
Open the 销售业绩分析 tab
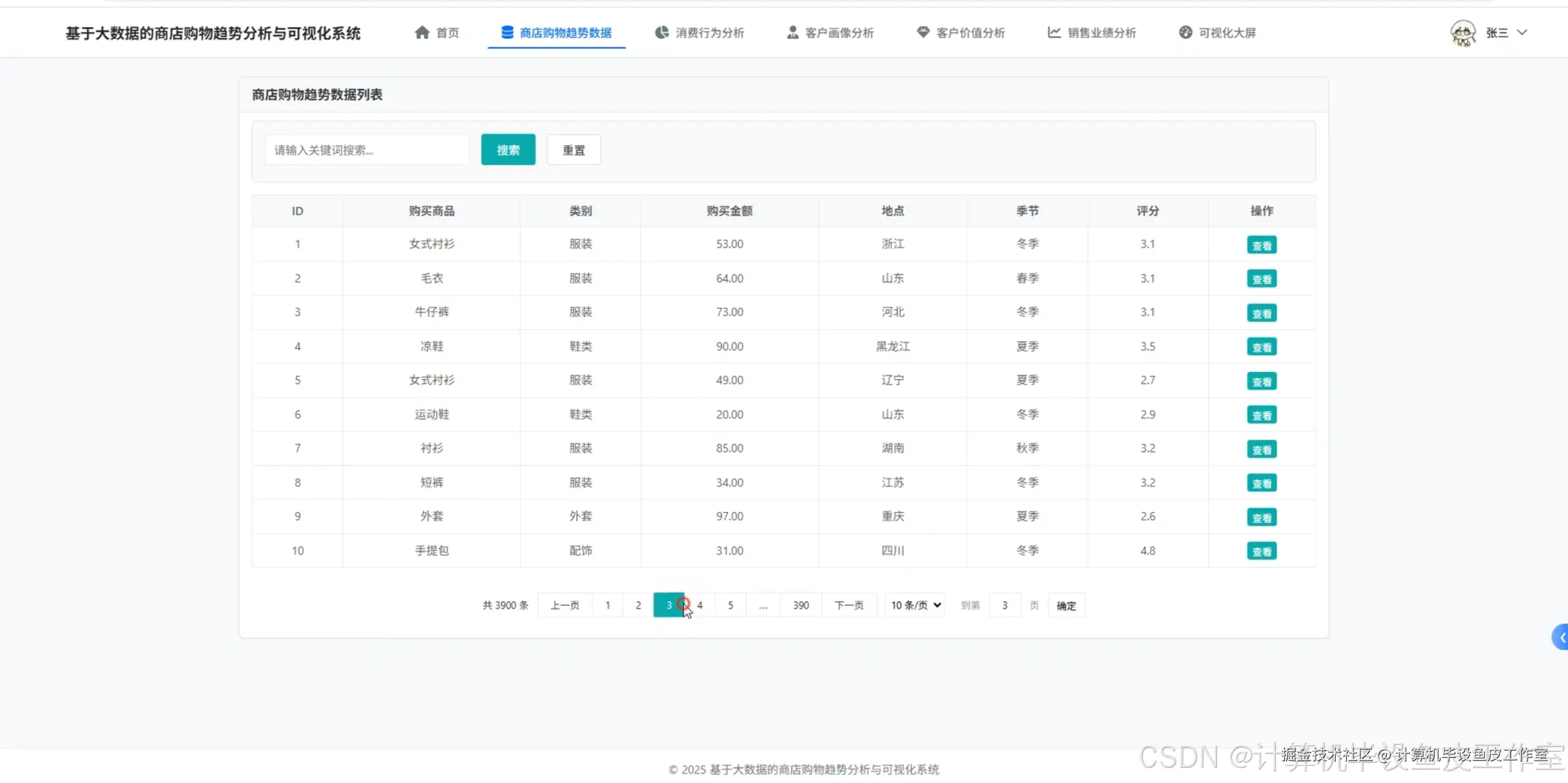[1101, 32]
